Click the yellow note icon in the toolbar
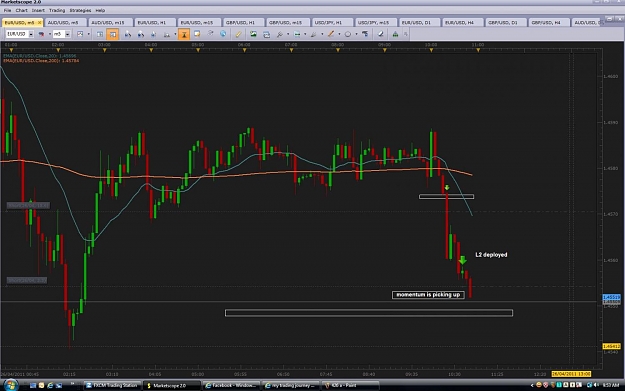625x391 pixels. tap(197, 34)
